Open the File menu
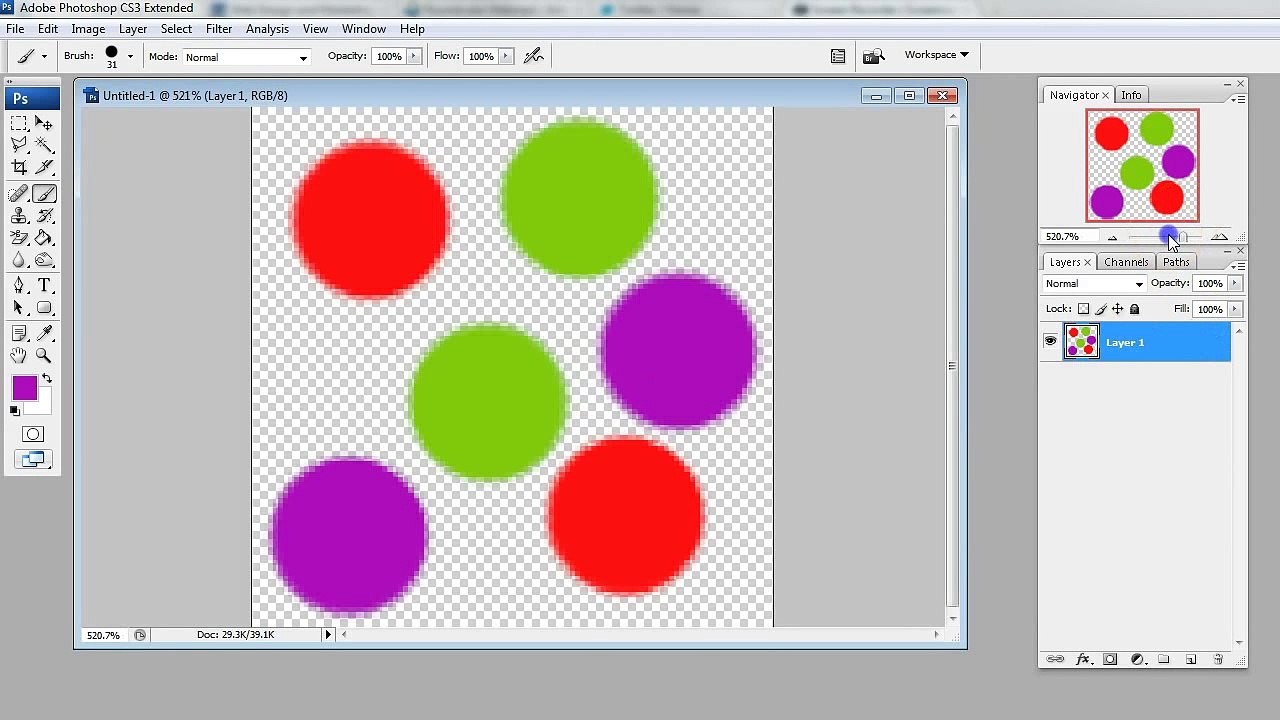Screen dimensions: 1280x720 [15, 29]
